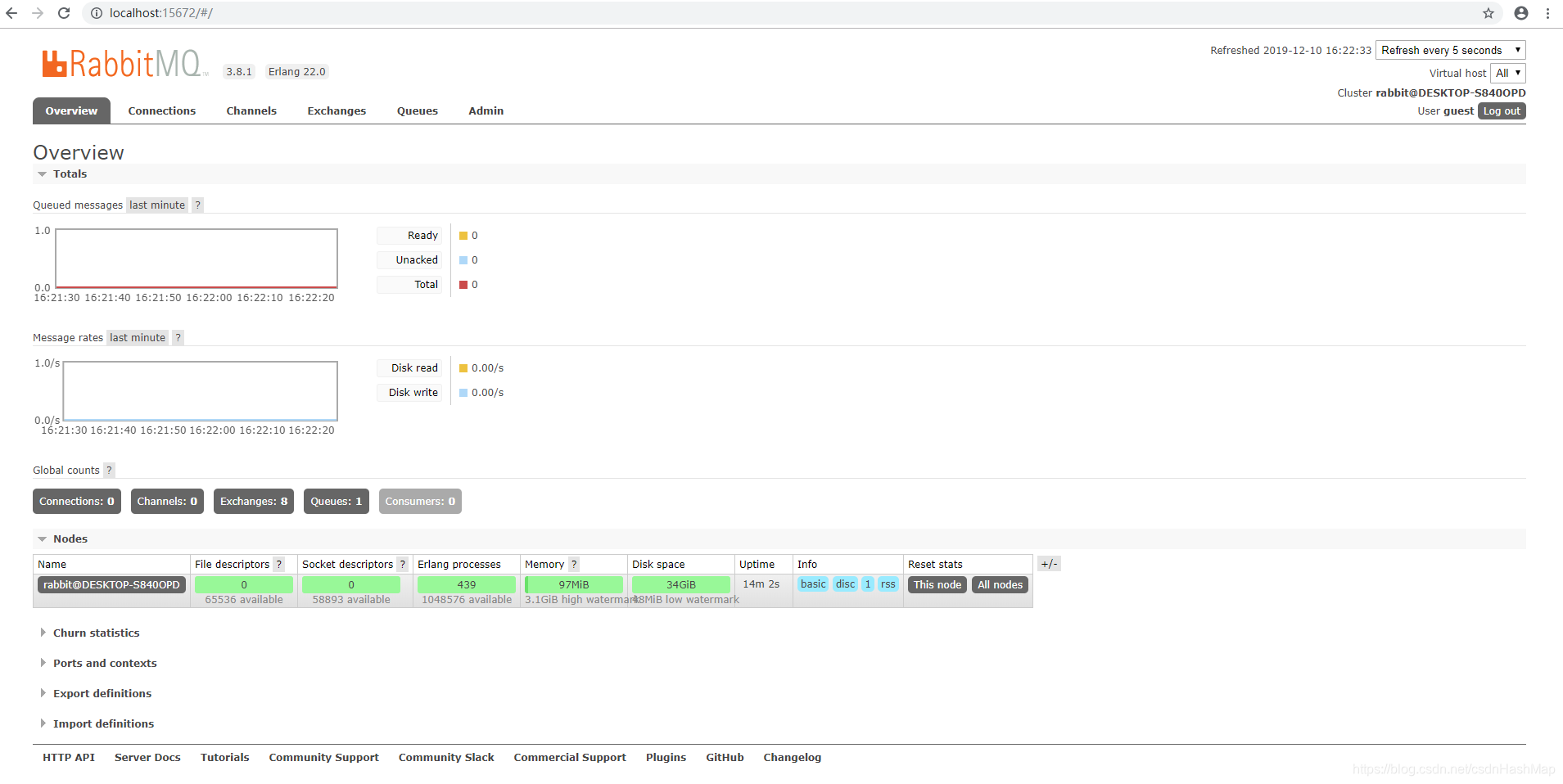Click the blue Disk write legend swatch

[x=463, y=393]
